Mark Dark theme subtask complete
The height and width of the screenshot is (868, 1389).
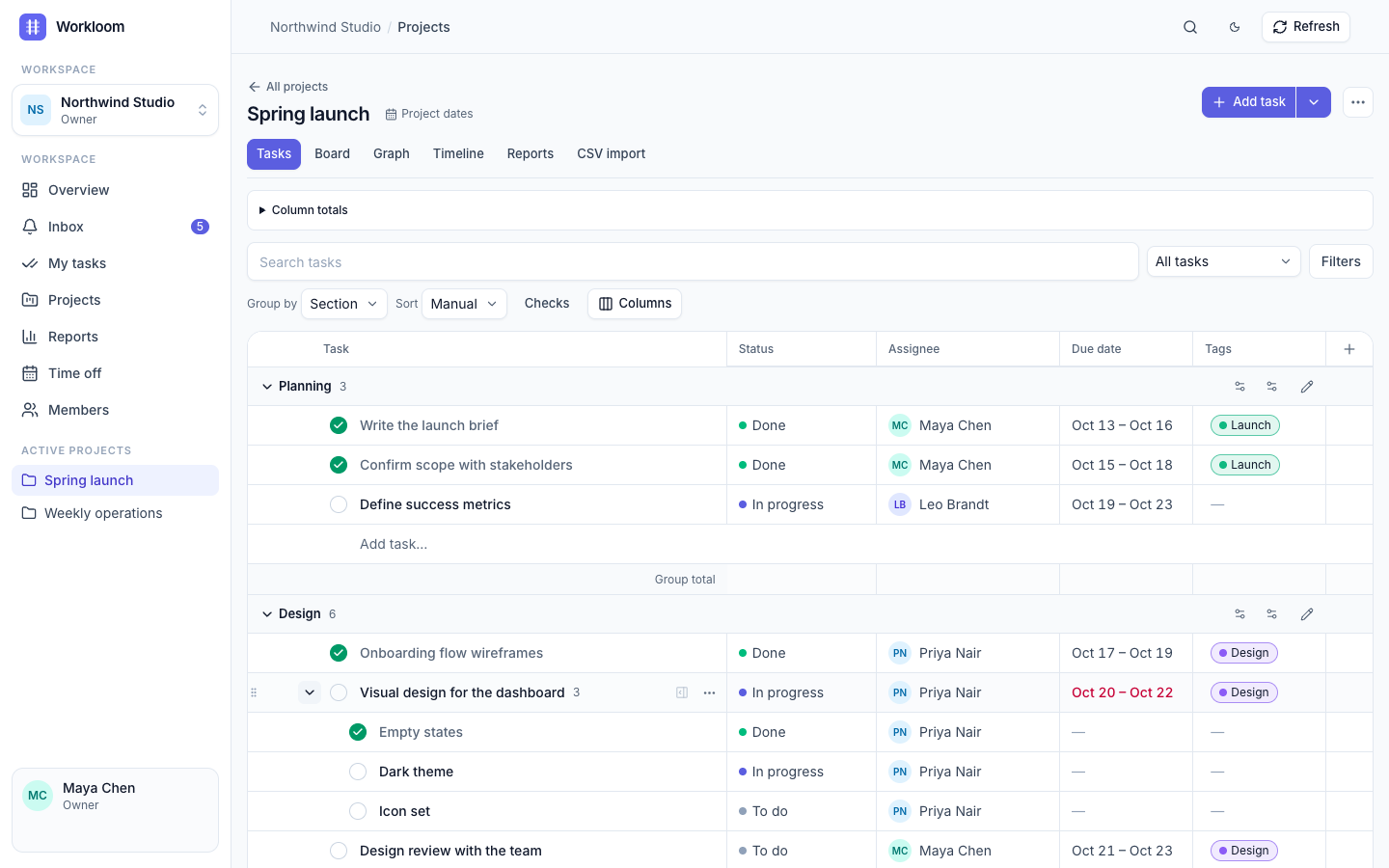(358, 772)
